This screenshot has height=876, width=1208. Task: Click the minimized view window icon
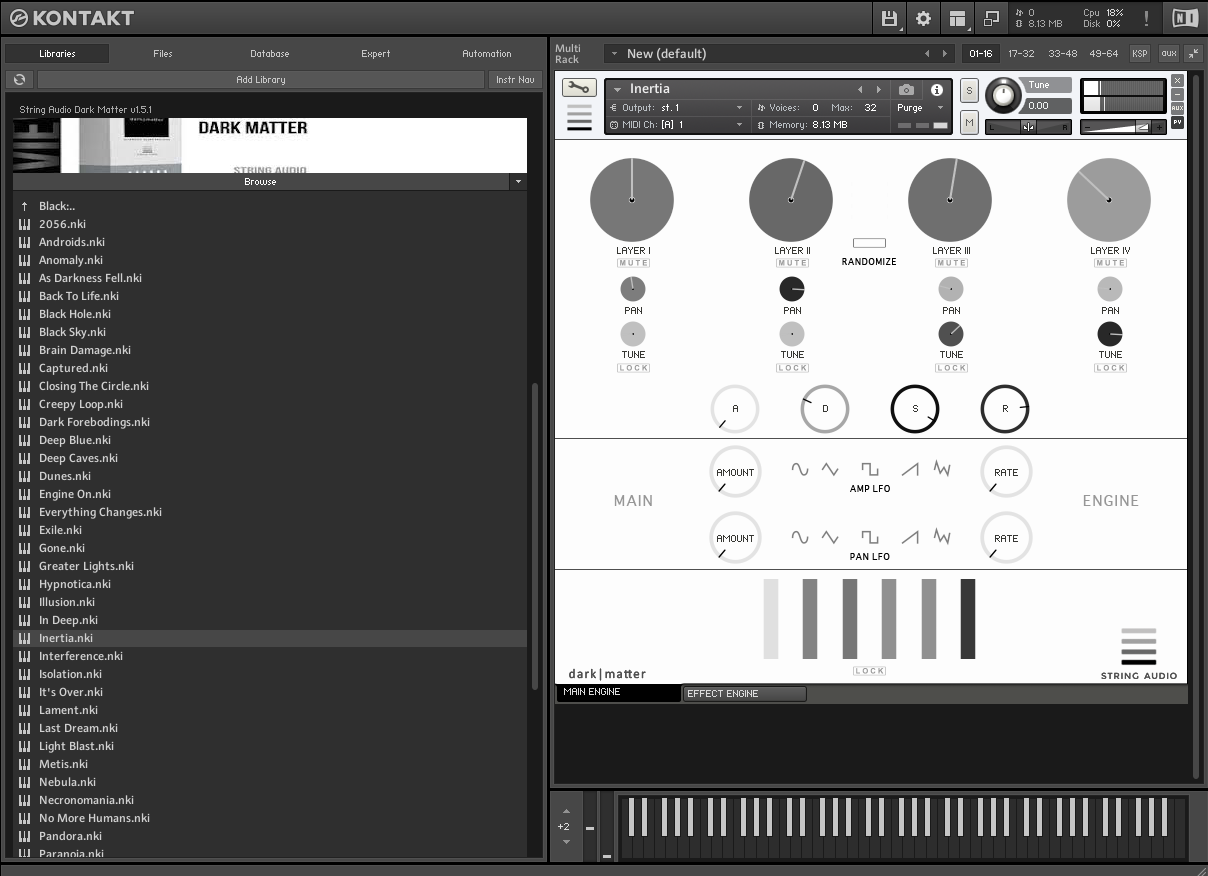click(991, 18)
